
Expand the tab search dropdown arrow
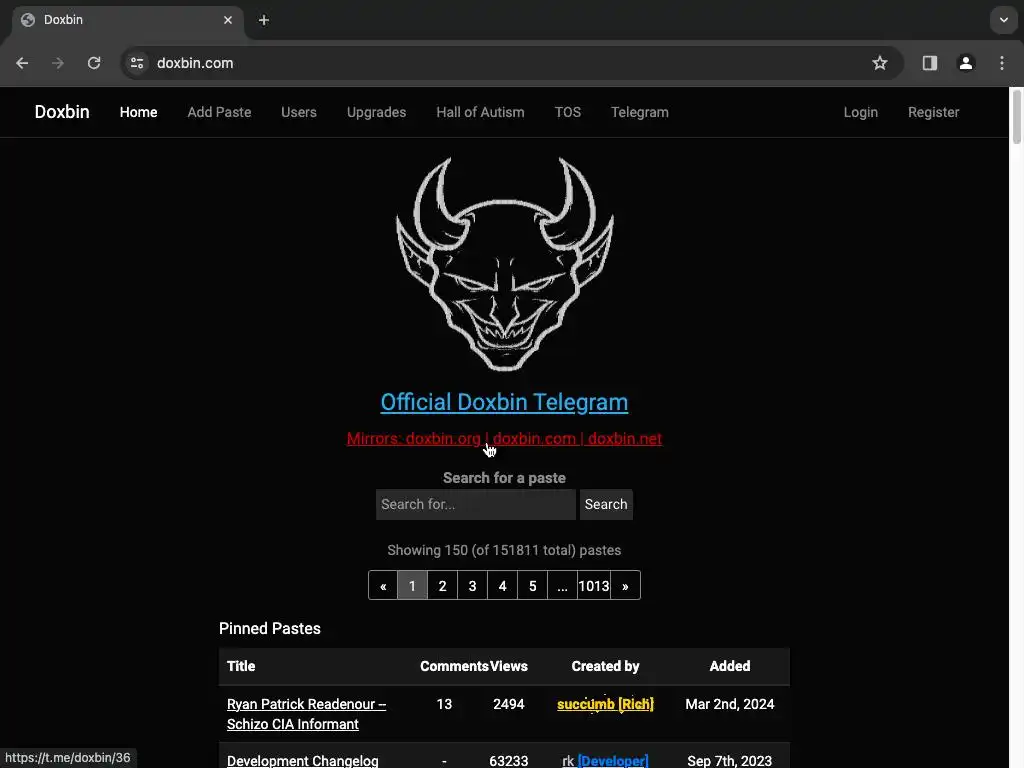1004,20
